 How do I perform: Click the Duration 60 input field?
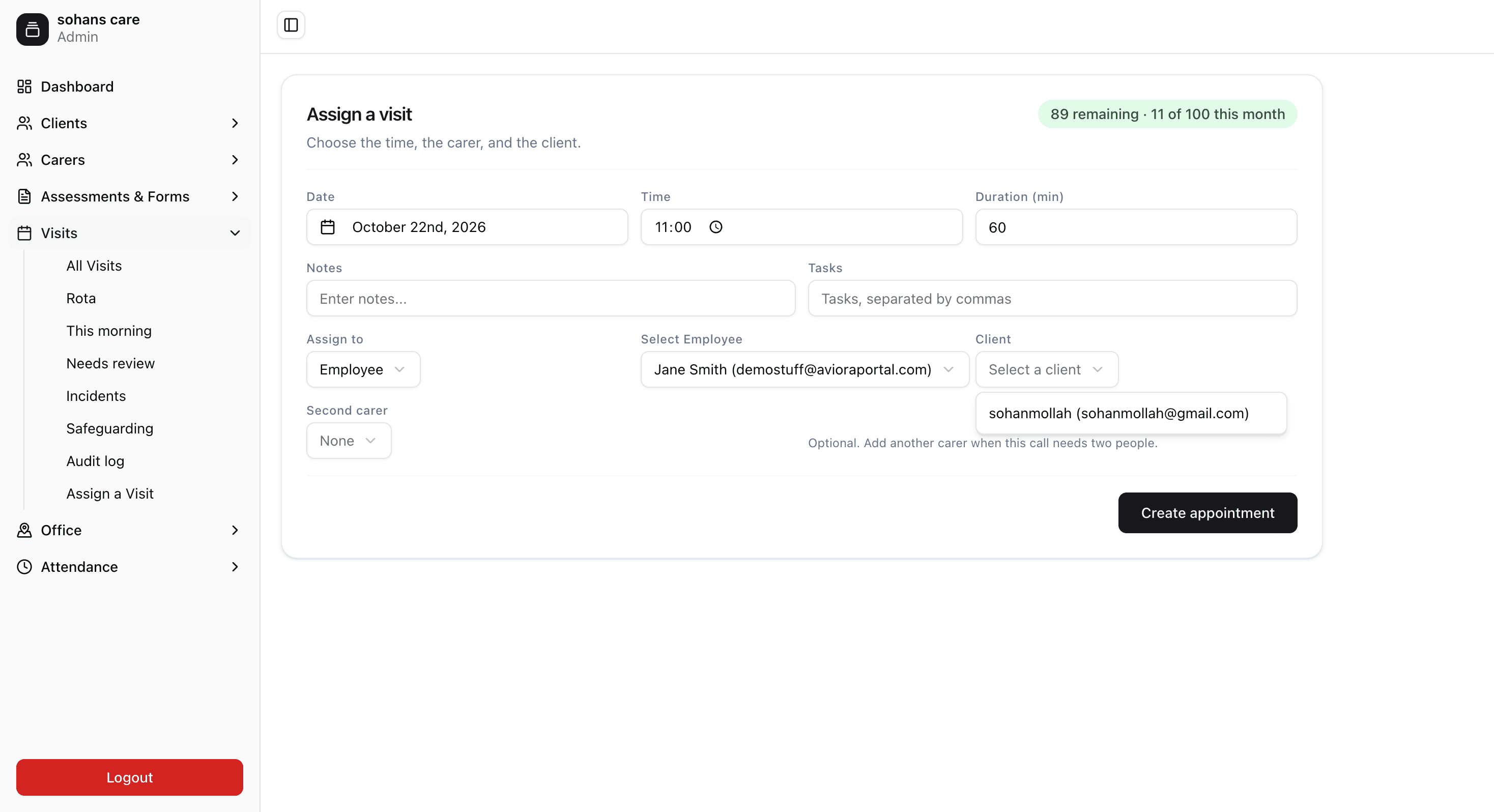click(1136, 227)
